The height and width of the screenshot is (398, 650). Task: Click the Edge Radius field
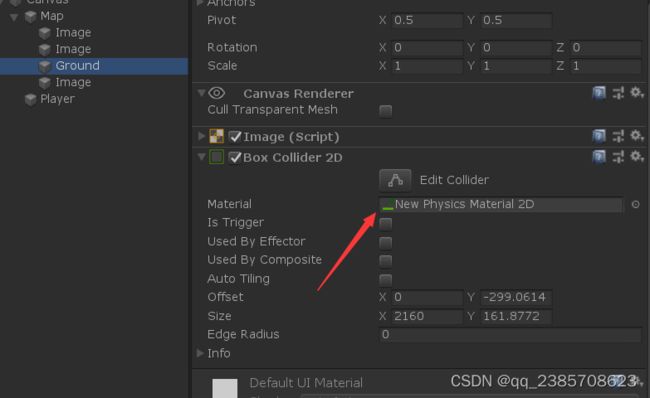pyautogui.click(x=510, y=335)
